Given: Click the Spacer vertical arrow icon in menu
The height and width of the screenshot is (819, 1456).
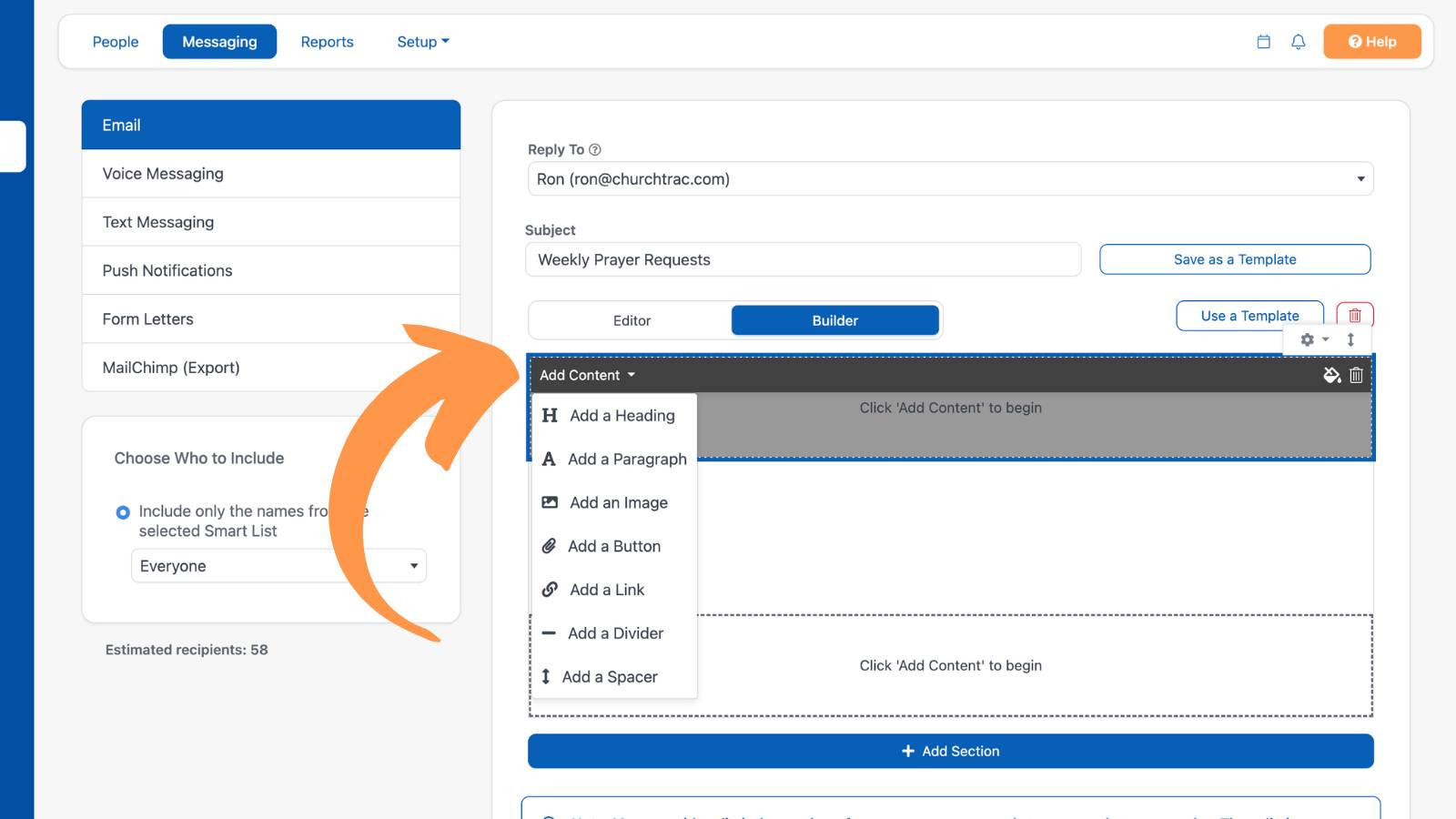Looking at the screenshot, I should pos(546,676).
